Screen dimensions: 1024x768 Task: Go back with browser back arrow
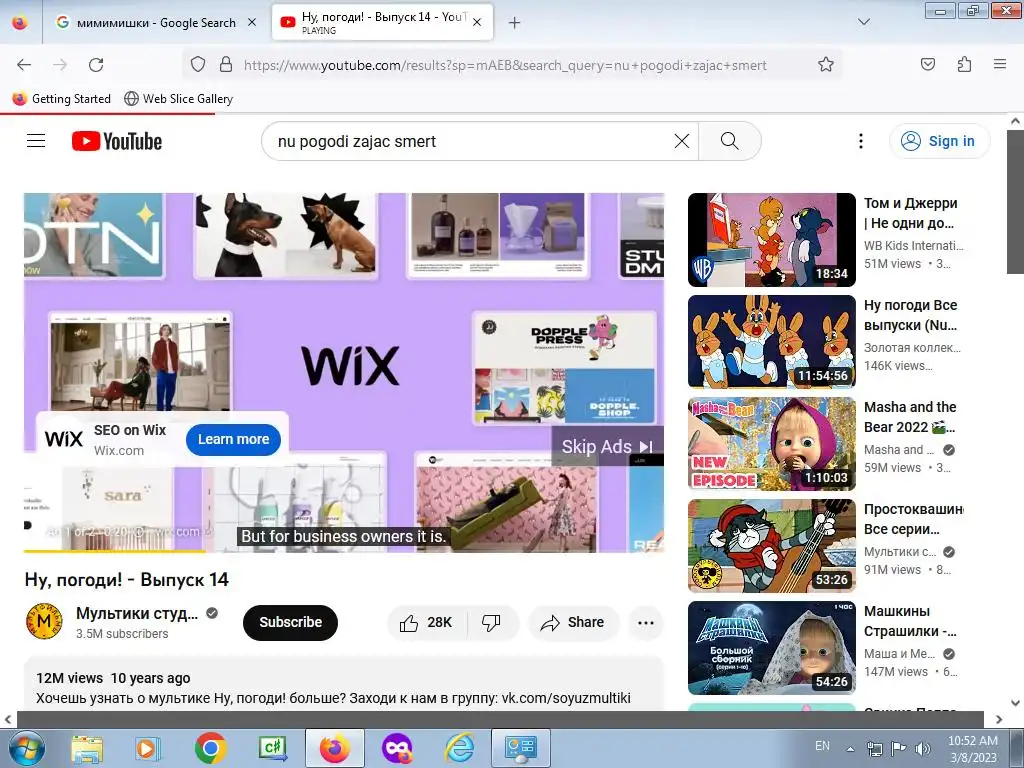coord(24,65)
